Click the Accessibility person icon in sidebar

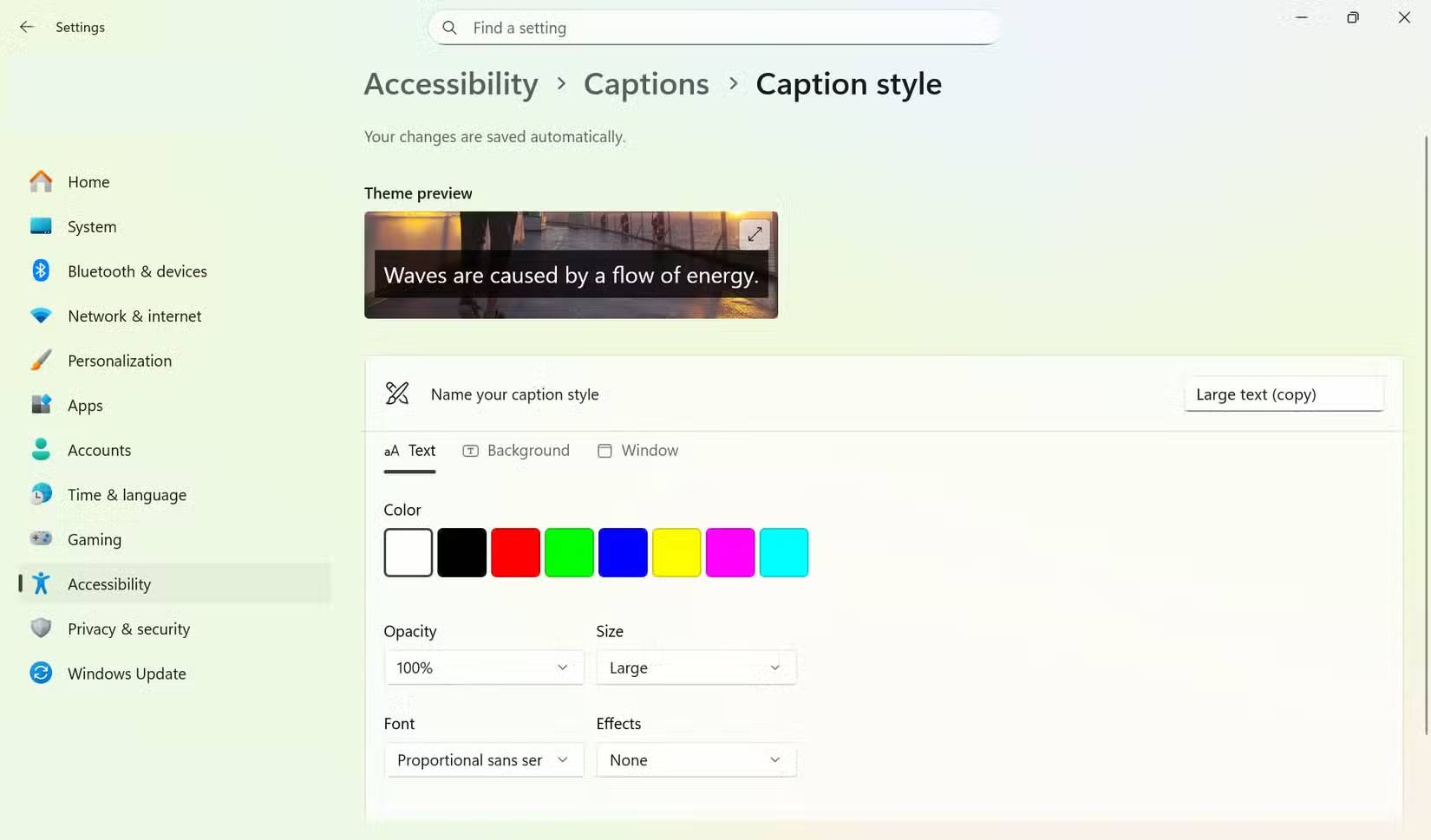point(41,583)
